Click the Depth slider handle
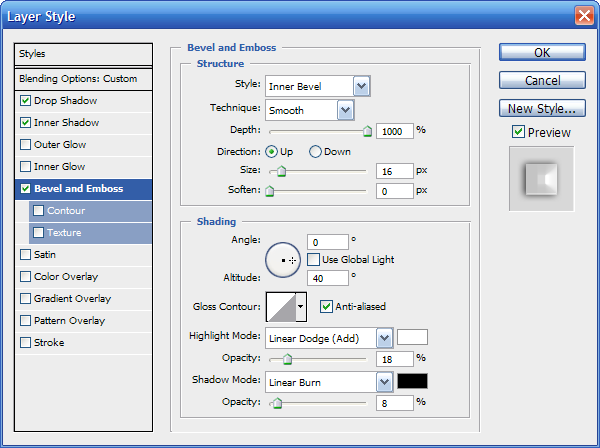 [x=367, y=130]
